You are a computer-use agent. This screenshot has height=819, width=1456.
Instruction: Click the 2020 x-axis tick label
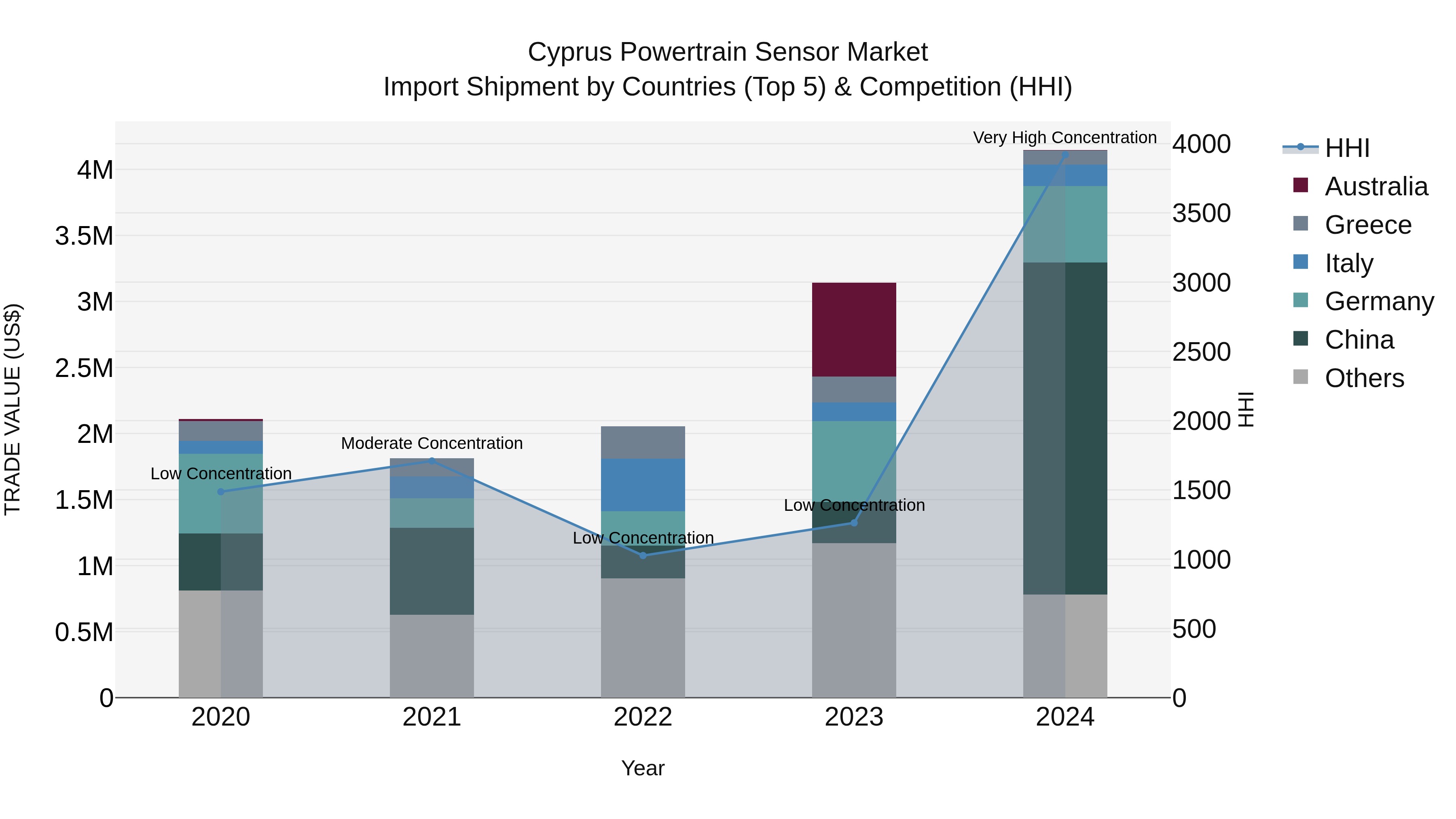point(220,717)
